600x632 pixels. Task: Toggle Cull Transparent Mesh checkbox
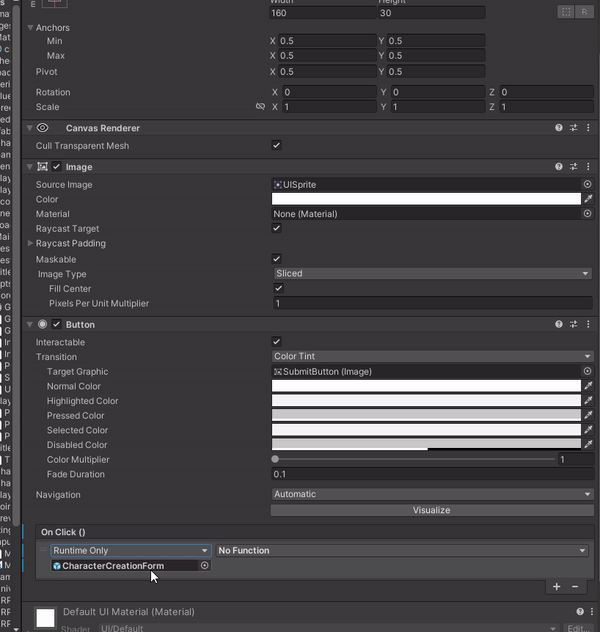point(276,145)
